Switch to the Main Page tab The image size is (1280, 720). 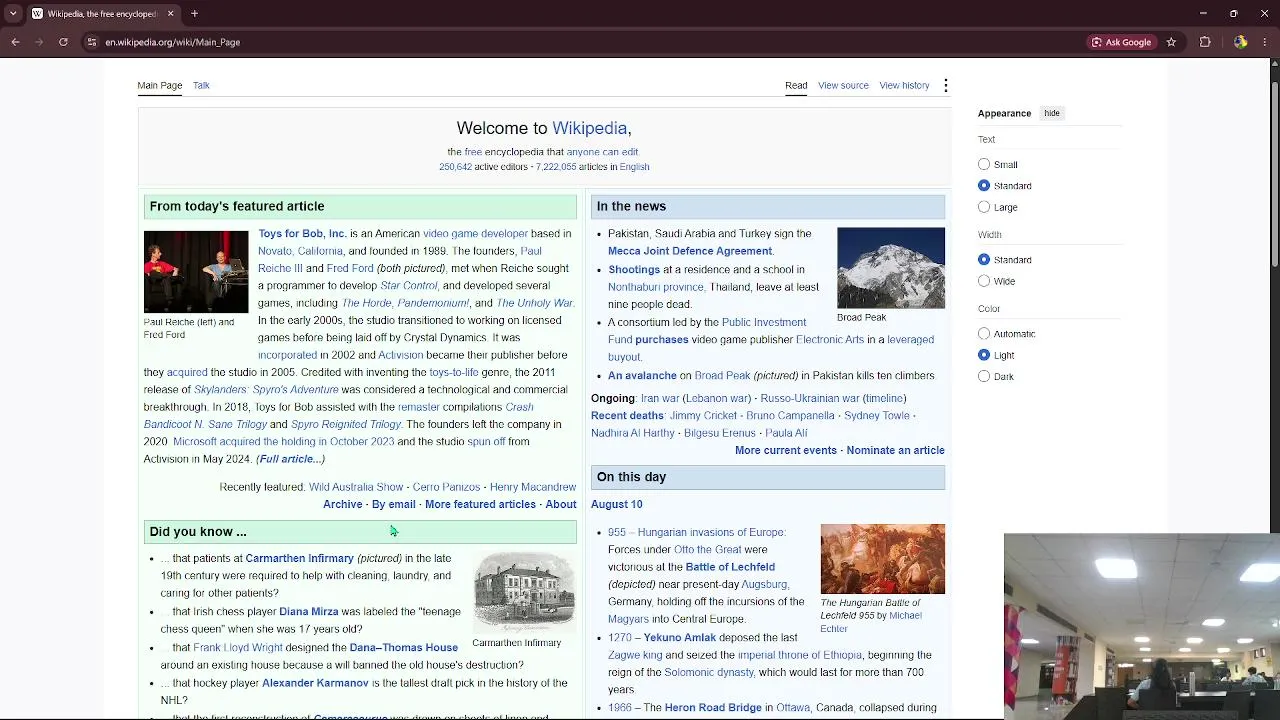(x=160, y=85)
